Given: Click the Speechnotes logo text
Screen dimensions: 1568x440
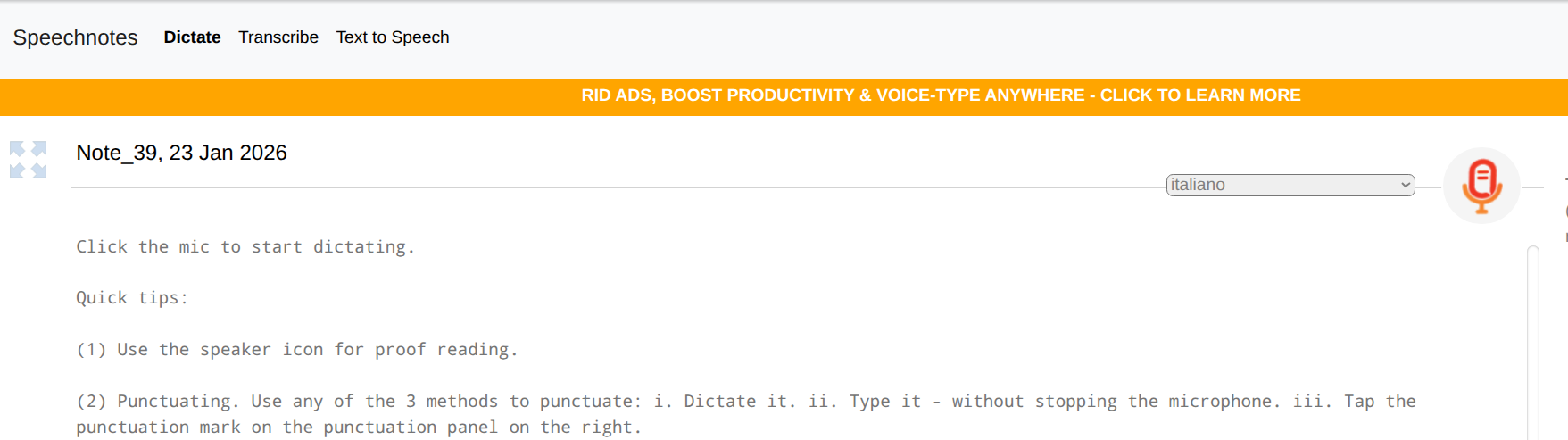Looking at the screenshot, I should (75, 37).
